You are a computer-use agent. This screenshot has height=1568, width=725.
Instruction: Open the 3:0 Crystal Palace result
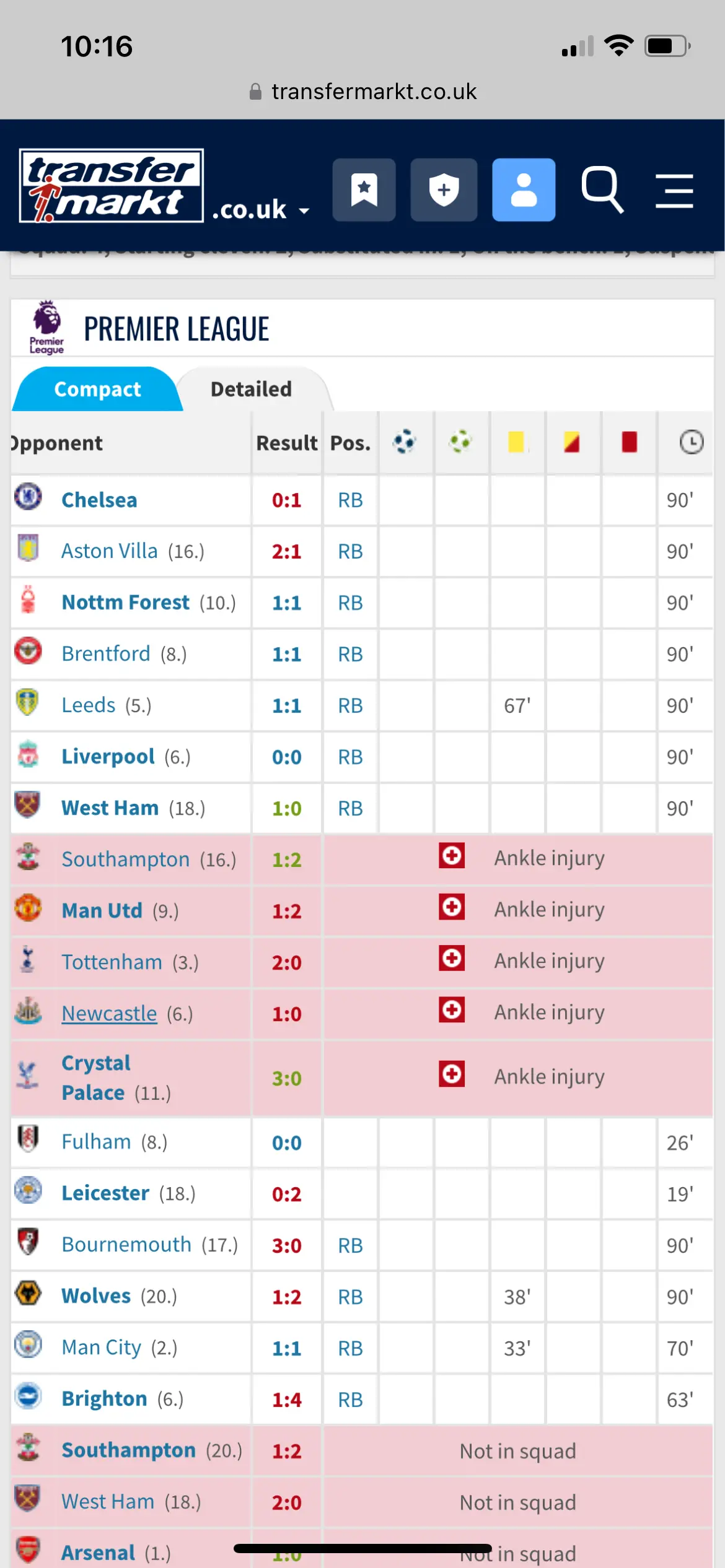point(286,1079)
